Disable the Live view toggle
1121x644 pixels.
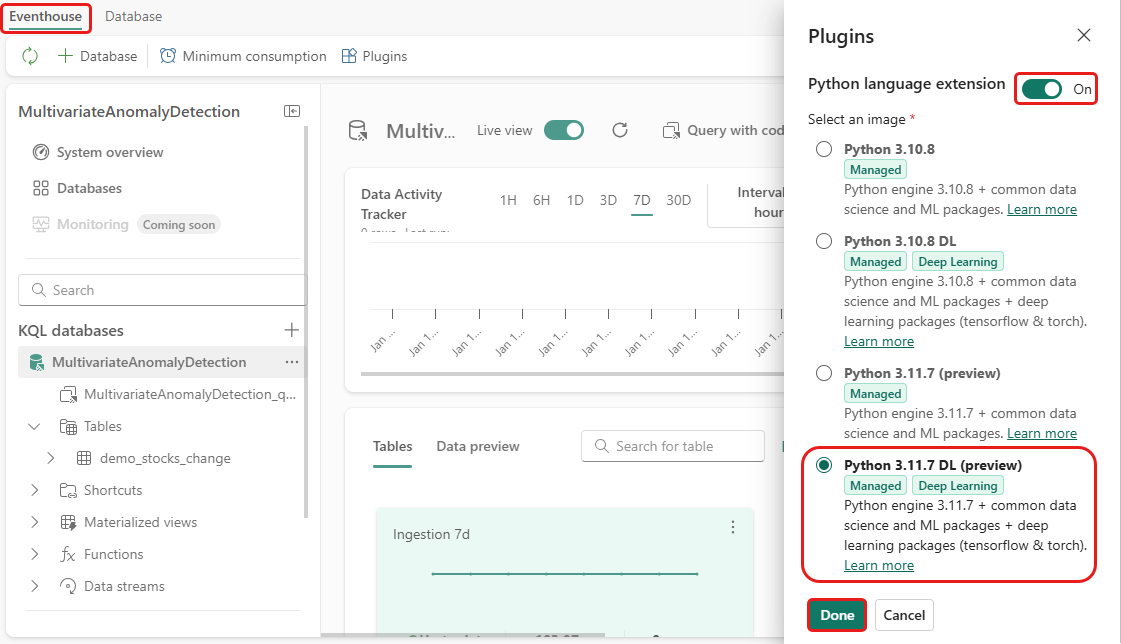tap(563, 130)
